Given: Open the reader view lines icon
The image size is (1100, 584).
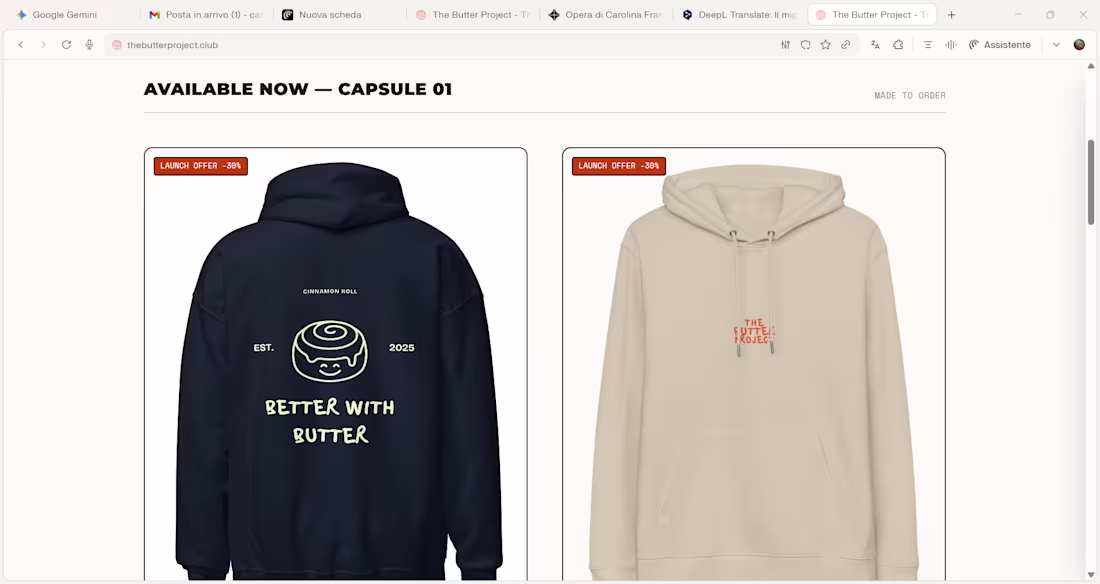Looking at the screenshot, I should [927, 44].
